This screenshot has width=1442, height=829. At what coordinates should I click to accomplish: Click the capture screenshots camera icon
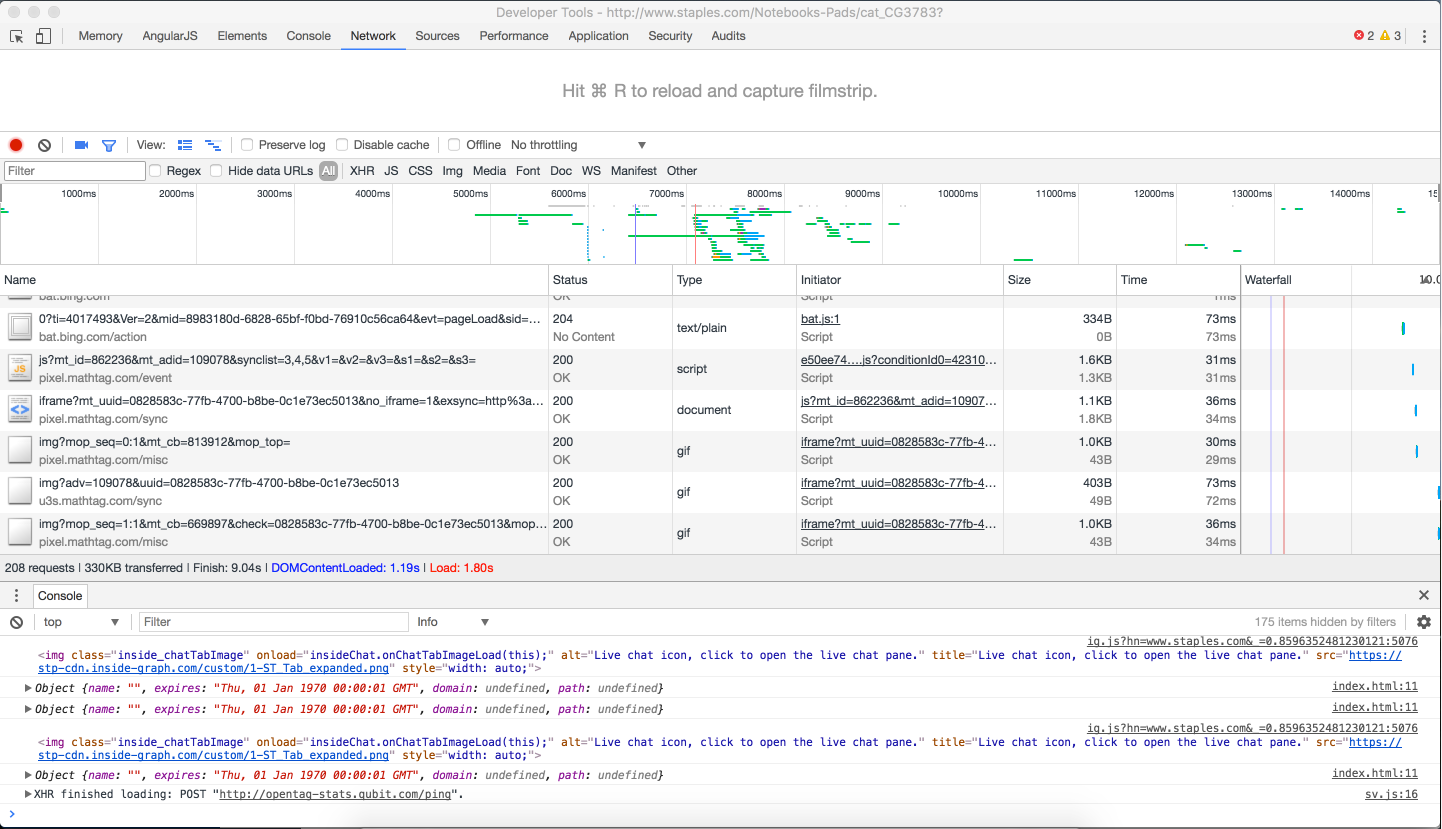(81, 145)
